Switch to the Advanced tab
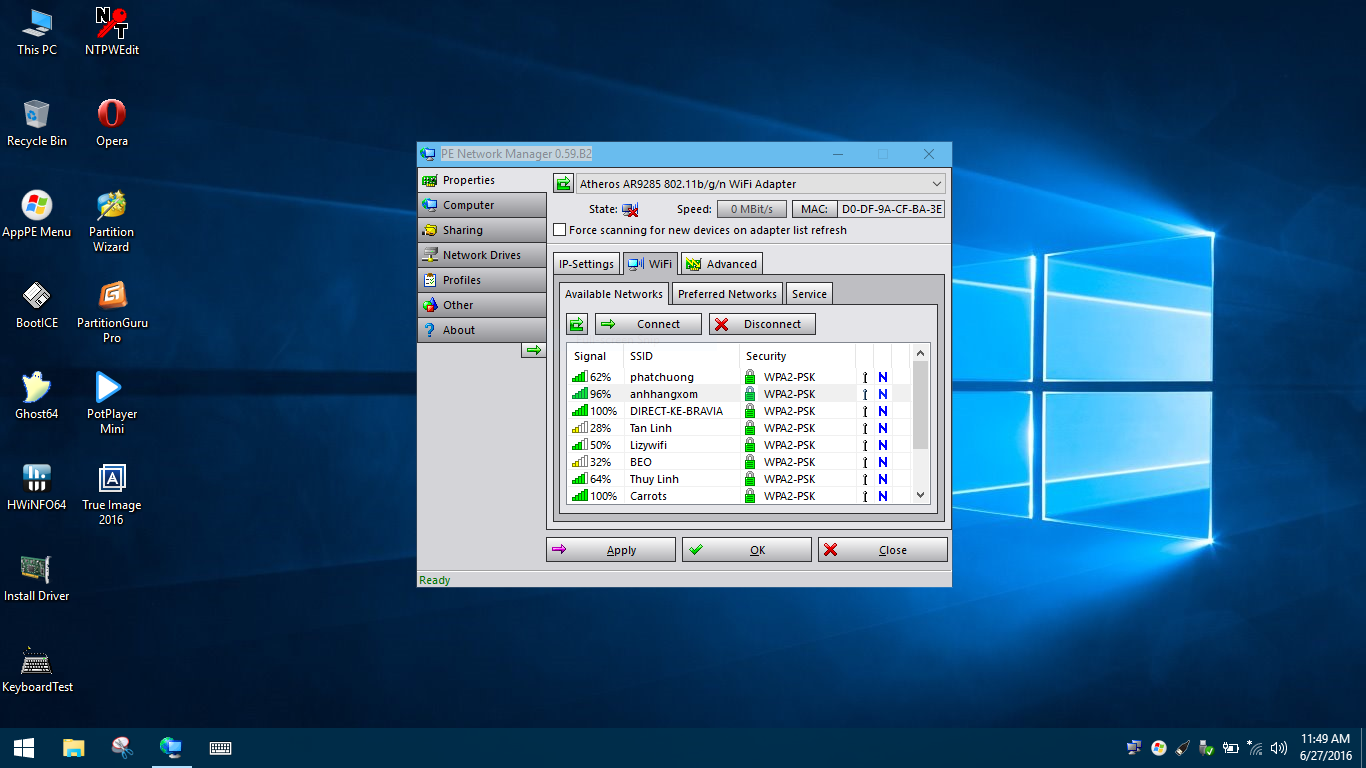The image size is (1366, 768). tap(721, 264)
